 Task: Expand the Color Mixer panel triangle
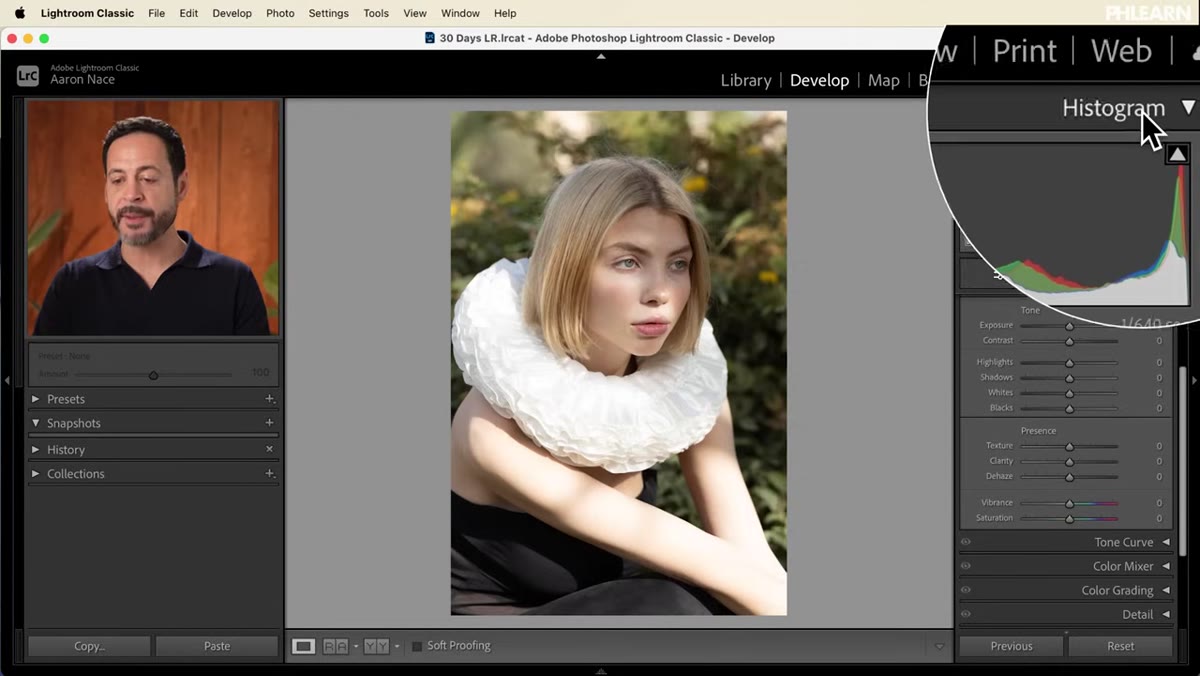click(1166, 566)
